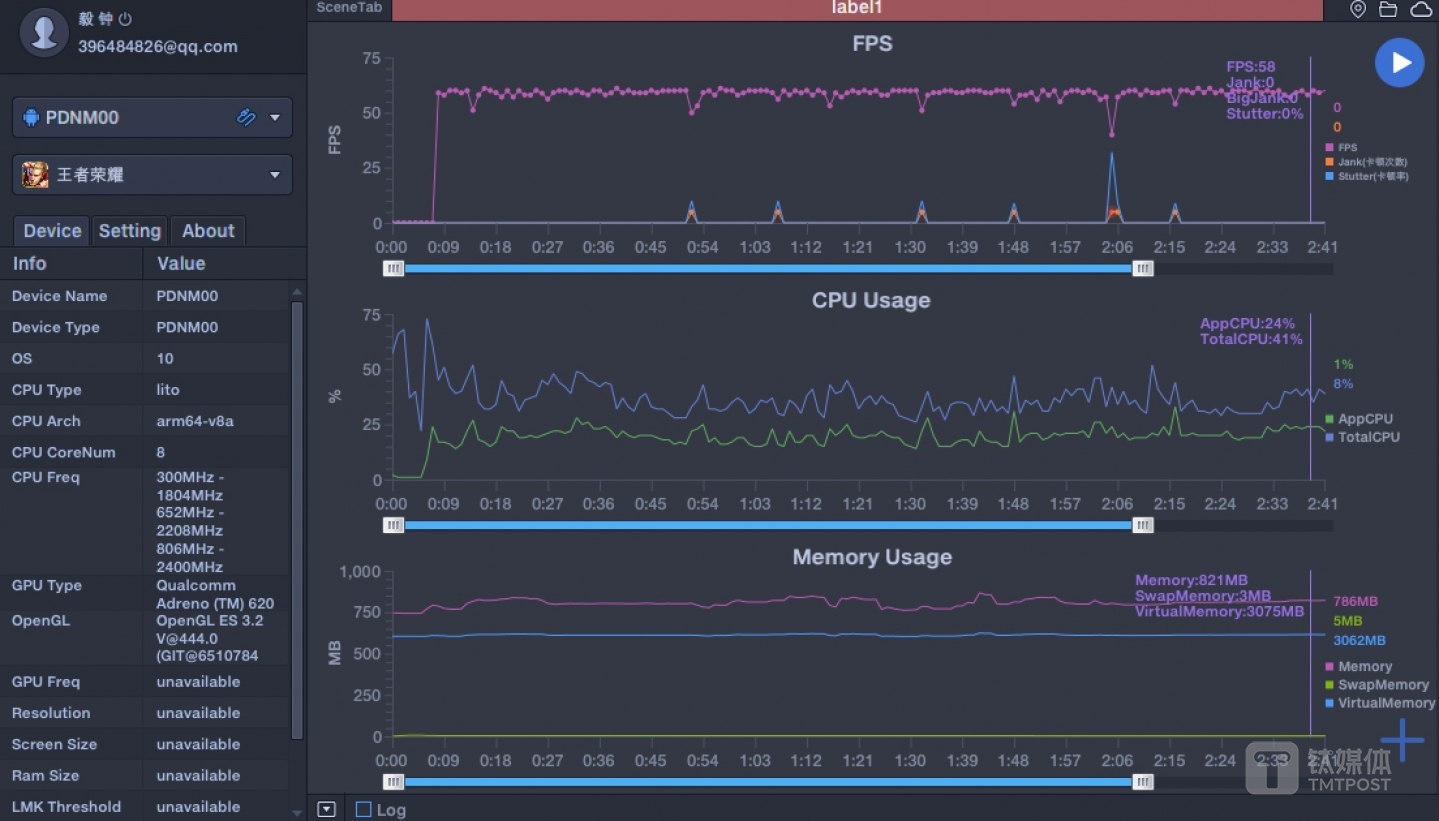Click the location pin icon in top bar

pyautogui.click(x=1358, y=10)
